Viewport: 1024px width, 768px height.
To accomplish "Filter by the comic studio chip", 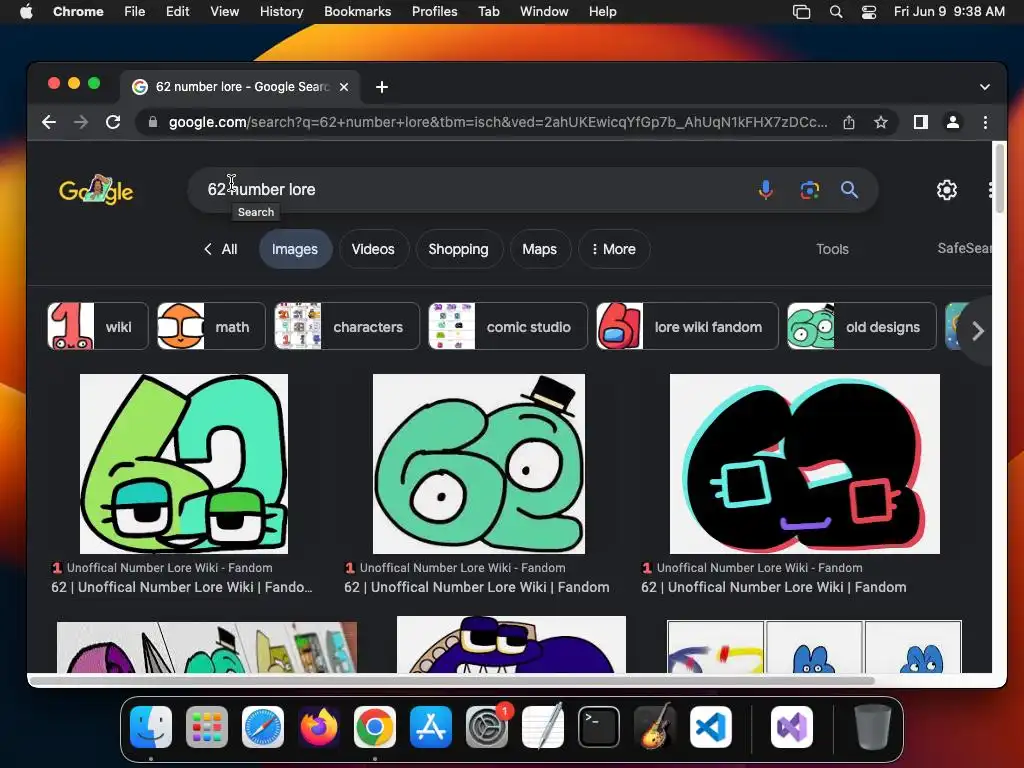I will [508, 326].
